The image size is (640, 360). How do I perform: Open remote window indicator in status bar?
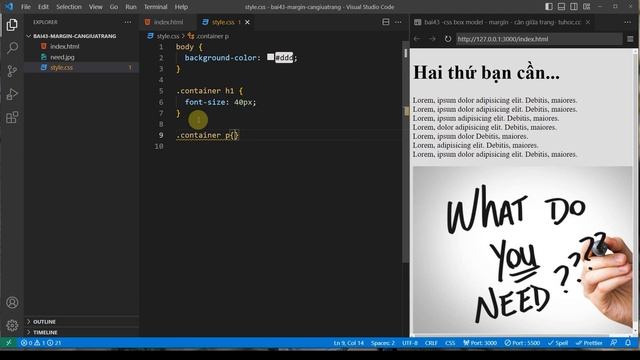[9, 343]
